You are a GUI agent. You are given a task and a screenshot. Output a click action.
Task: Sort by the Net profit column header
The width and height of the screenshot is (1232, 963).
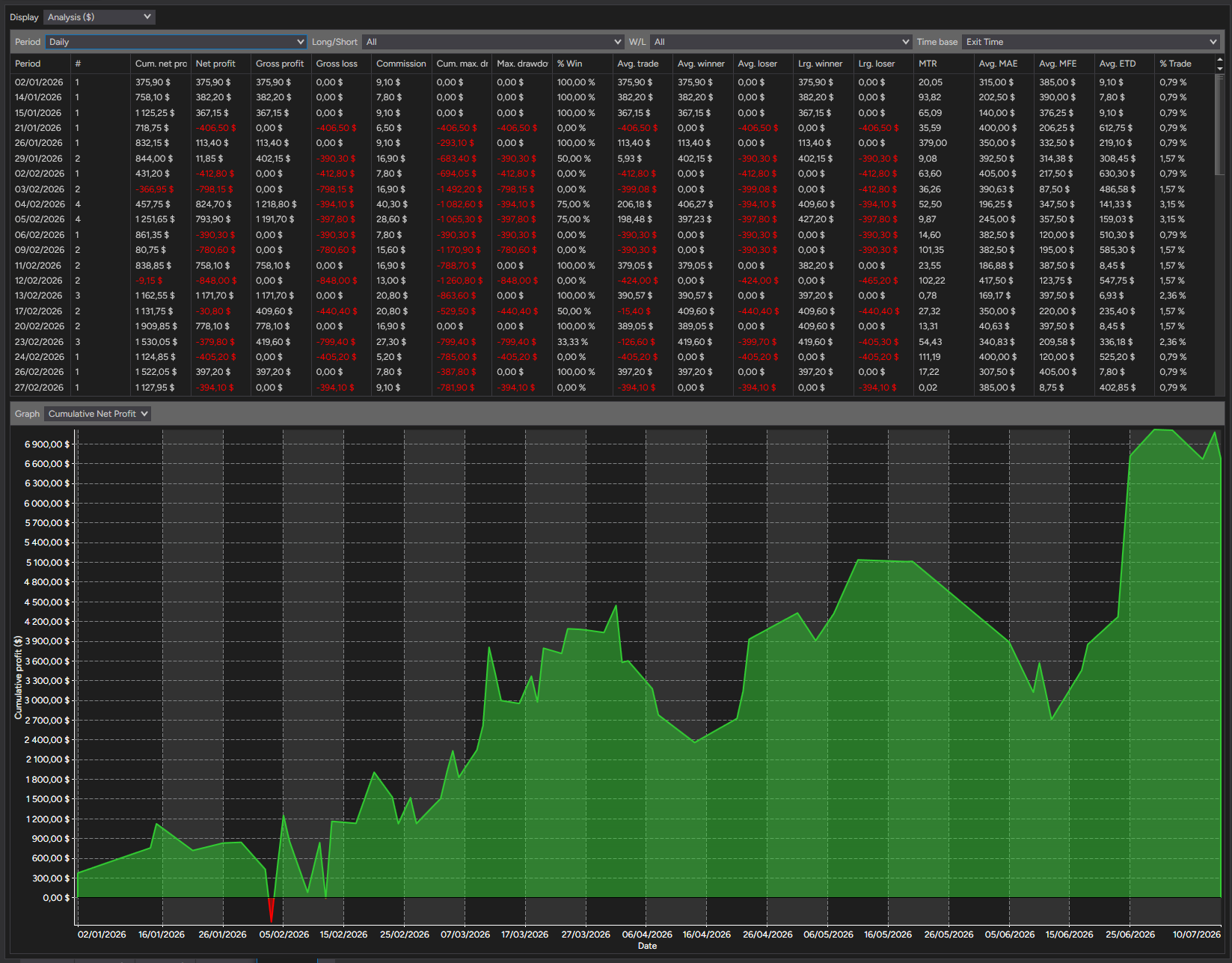coord(221,64)
